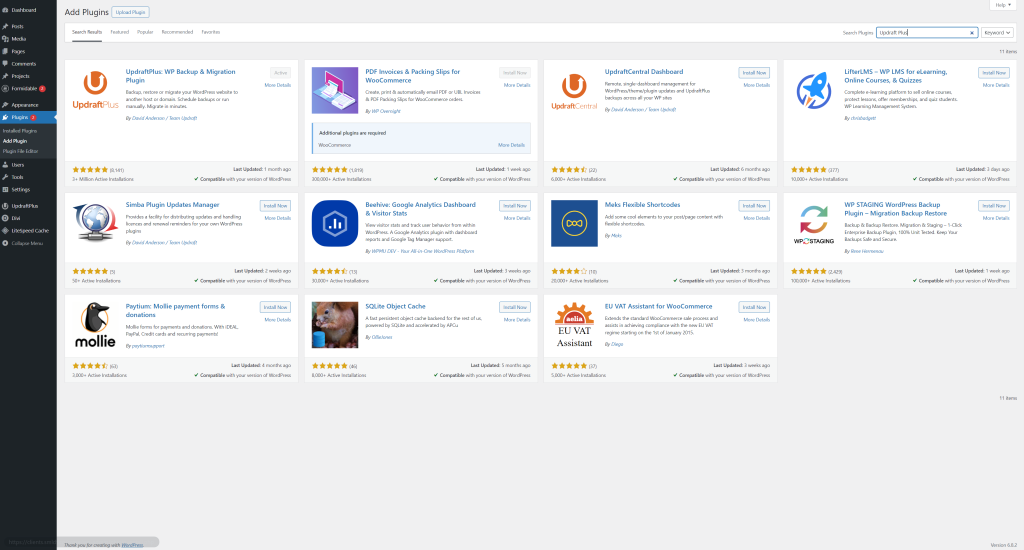Open Installed Plugins submenu item

tap(20, 131)
